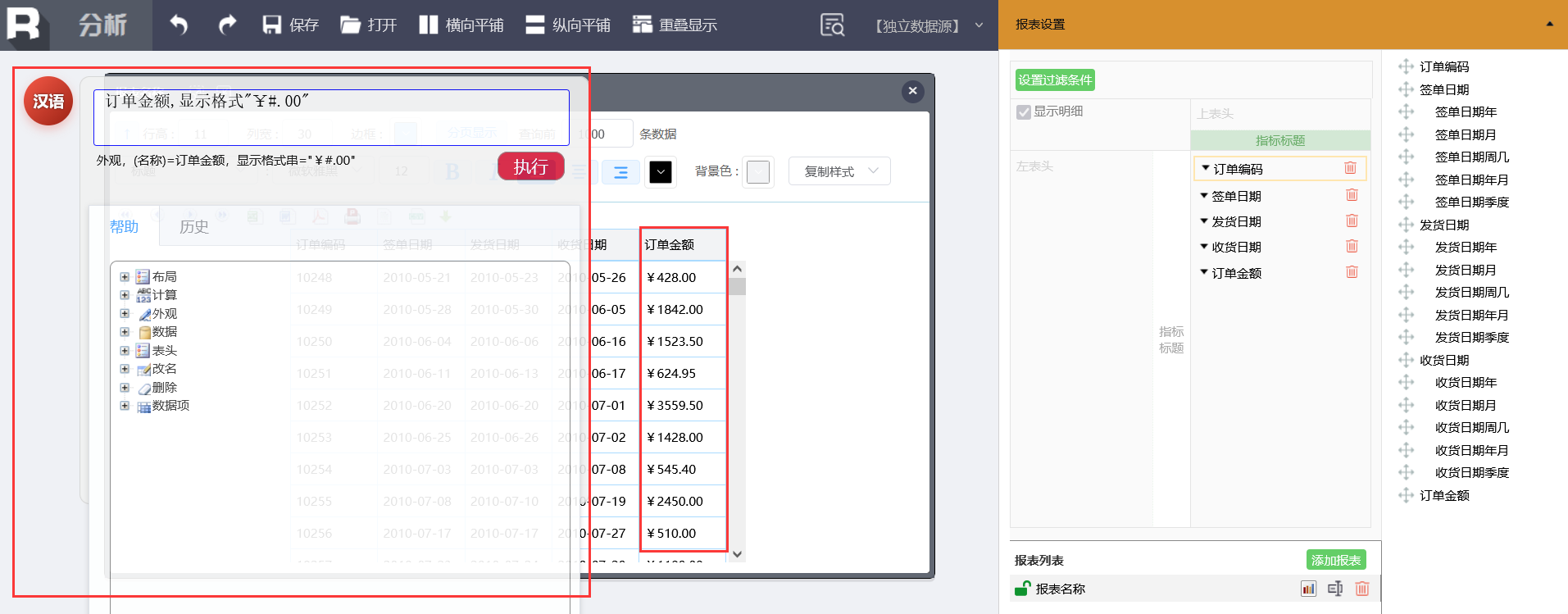The width and height of the screenshot is (1568, 614).
Task: Expand the 布局 tree node
Action: 125,277
